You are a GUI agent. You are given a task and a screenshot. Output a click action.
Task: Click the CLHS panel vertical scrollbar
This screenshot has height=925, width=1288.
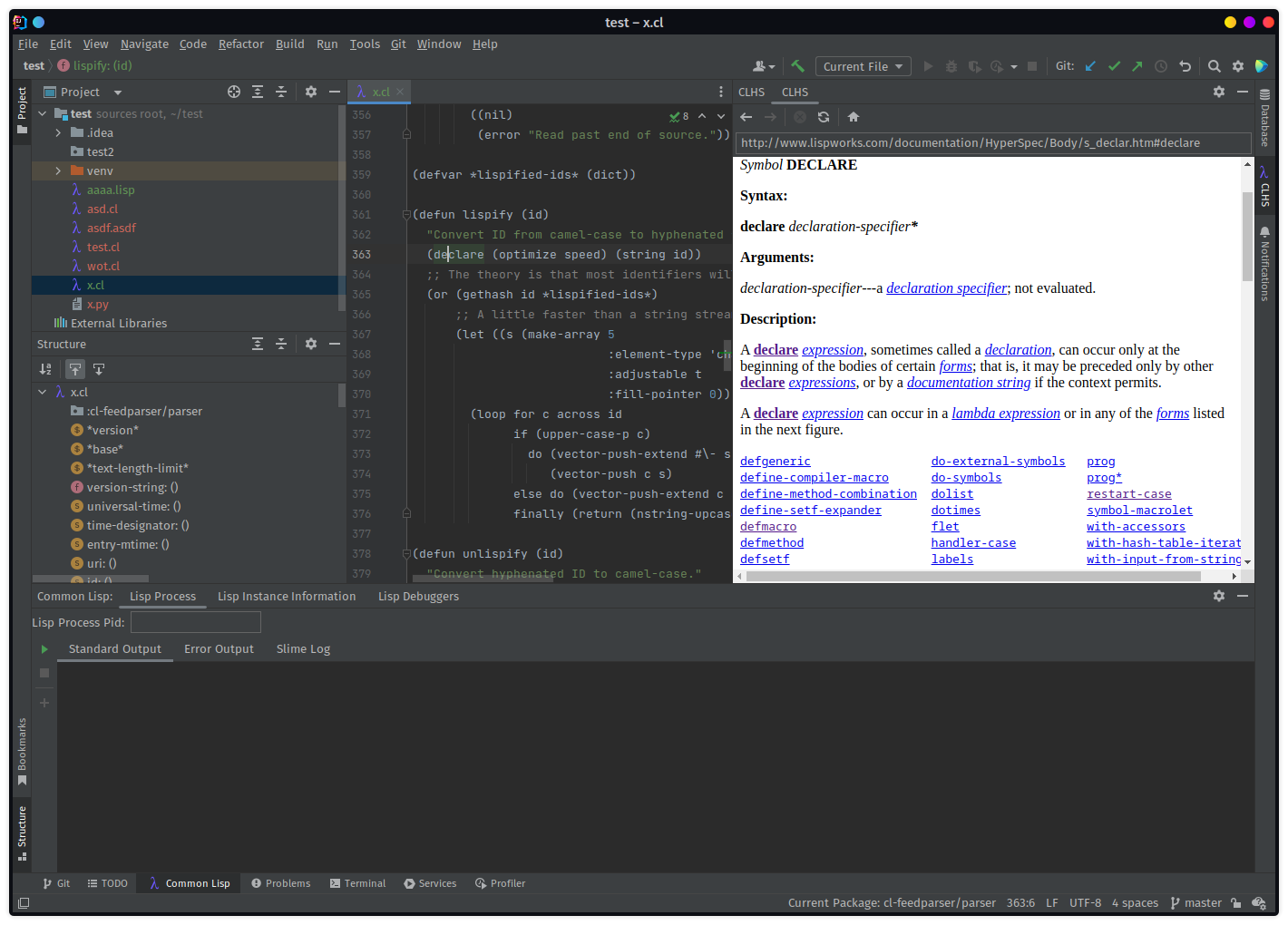coord(1247,236)
